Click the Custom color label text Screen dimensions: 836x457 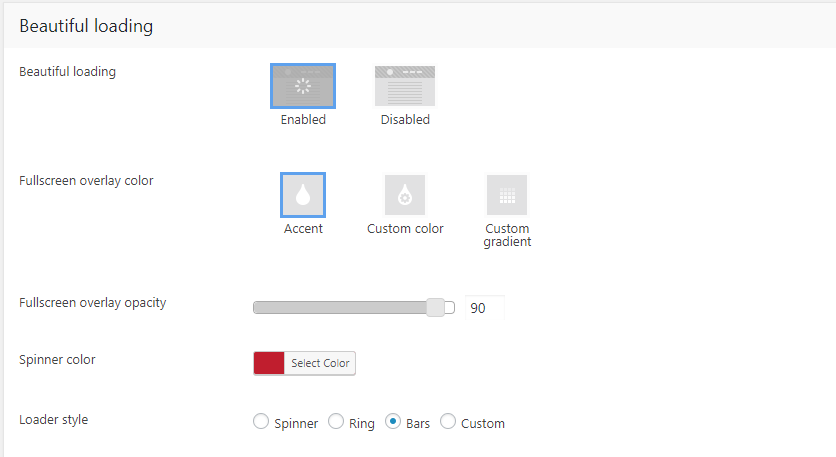(x=405, y=229)
